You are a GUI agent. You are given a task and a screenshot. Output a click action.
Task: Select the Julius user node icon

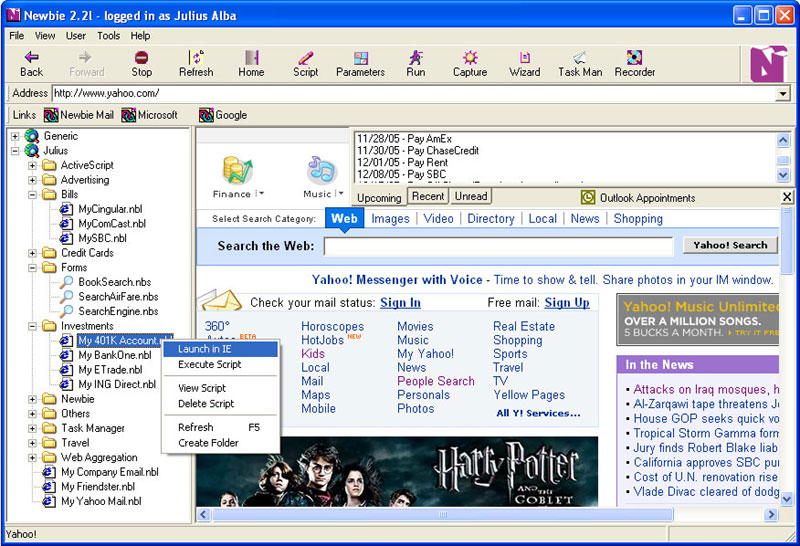[x=32, y=151]
